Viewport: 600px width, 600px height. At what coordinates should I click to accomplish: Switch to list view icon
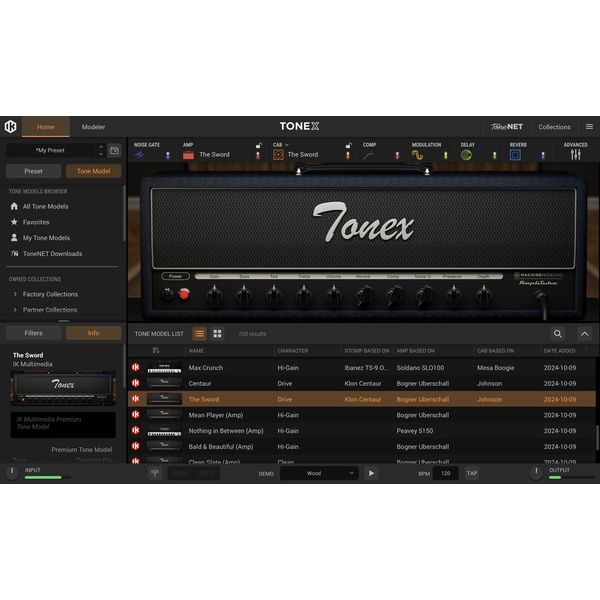click(199, 334)
